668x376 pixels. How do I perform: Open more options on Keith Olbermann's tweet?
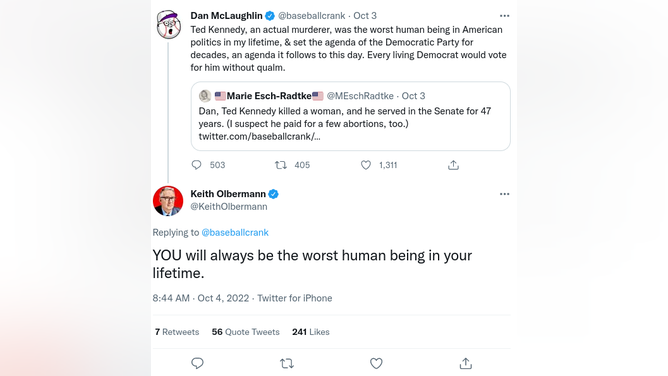tap(504, 194)
